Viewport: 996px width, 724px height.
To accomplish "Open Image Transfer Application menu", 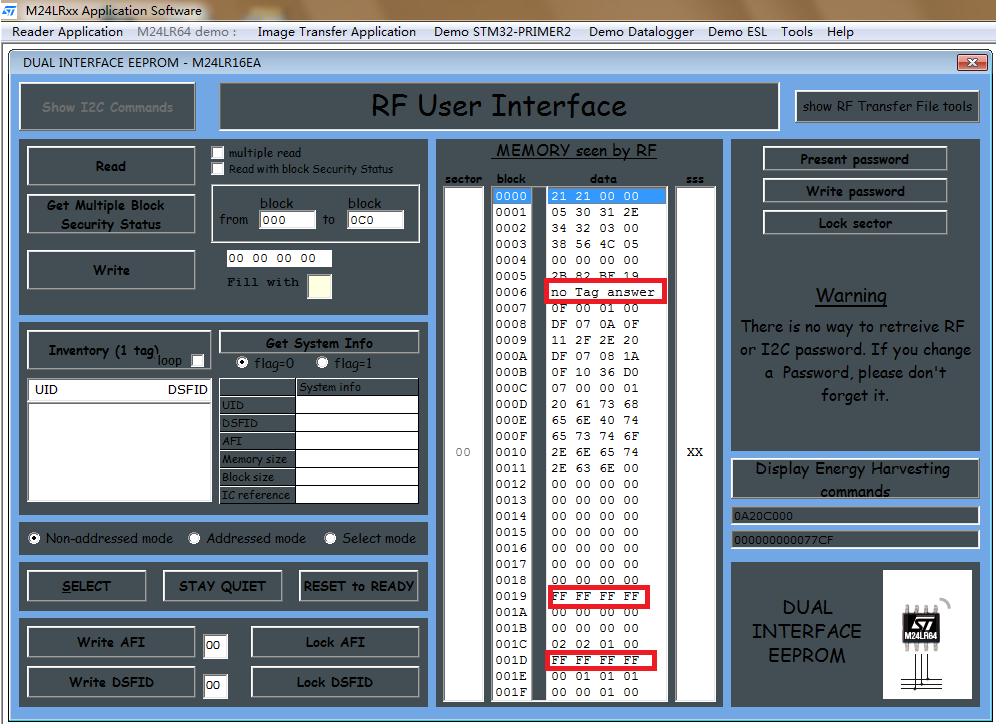I will coord(337,32).
